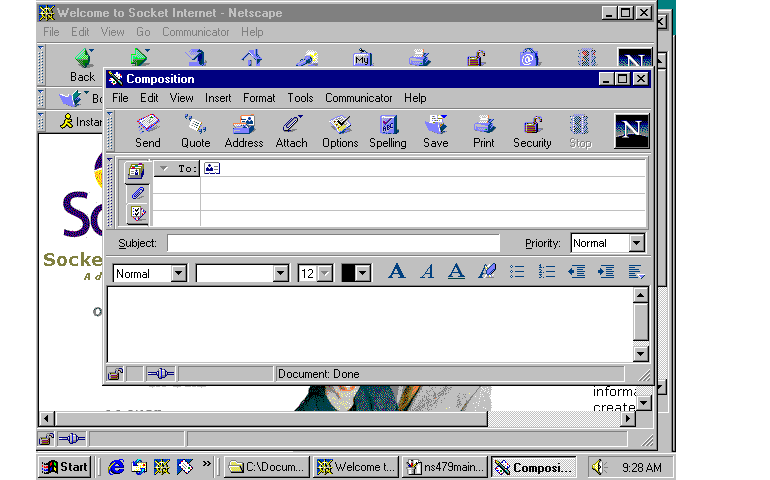
Task: Click the Netscape N logo in Composition
Action: coord(632,131)
